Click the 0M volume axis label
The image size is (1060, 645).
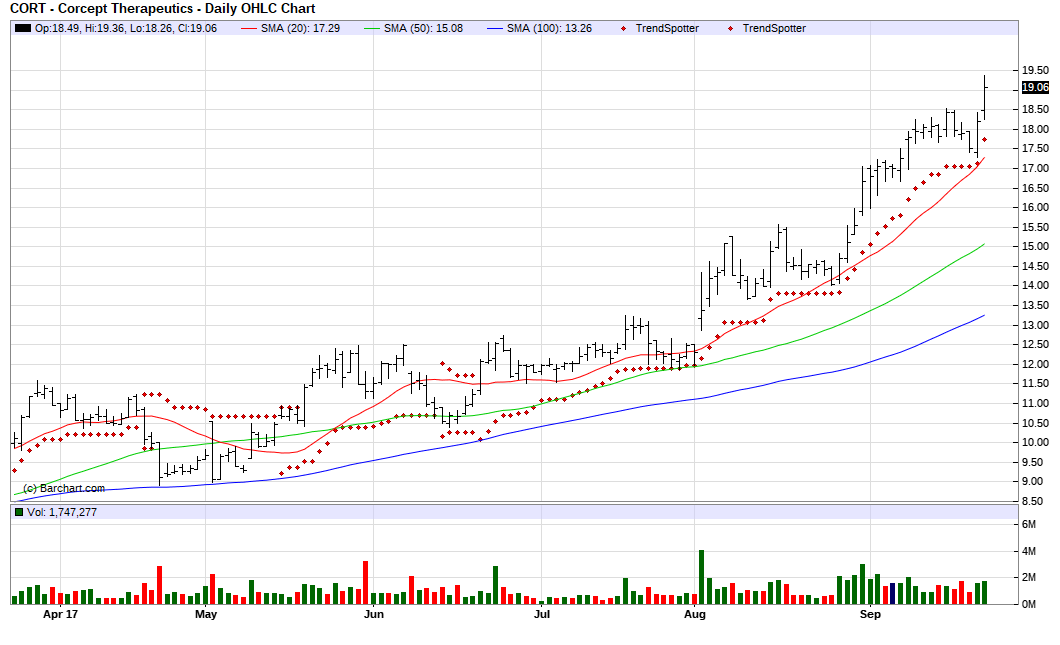click(x=1028, y=604)
